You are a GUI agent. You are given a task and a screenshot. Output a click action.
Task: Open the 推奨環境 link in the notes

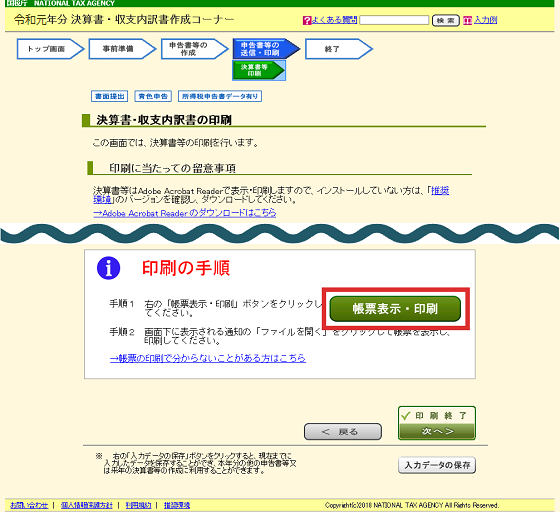point(440,191)
